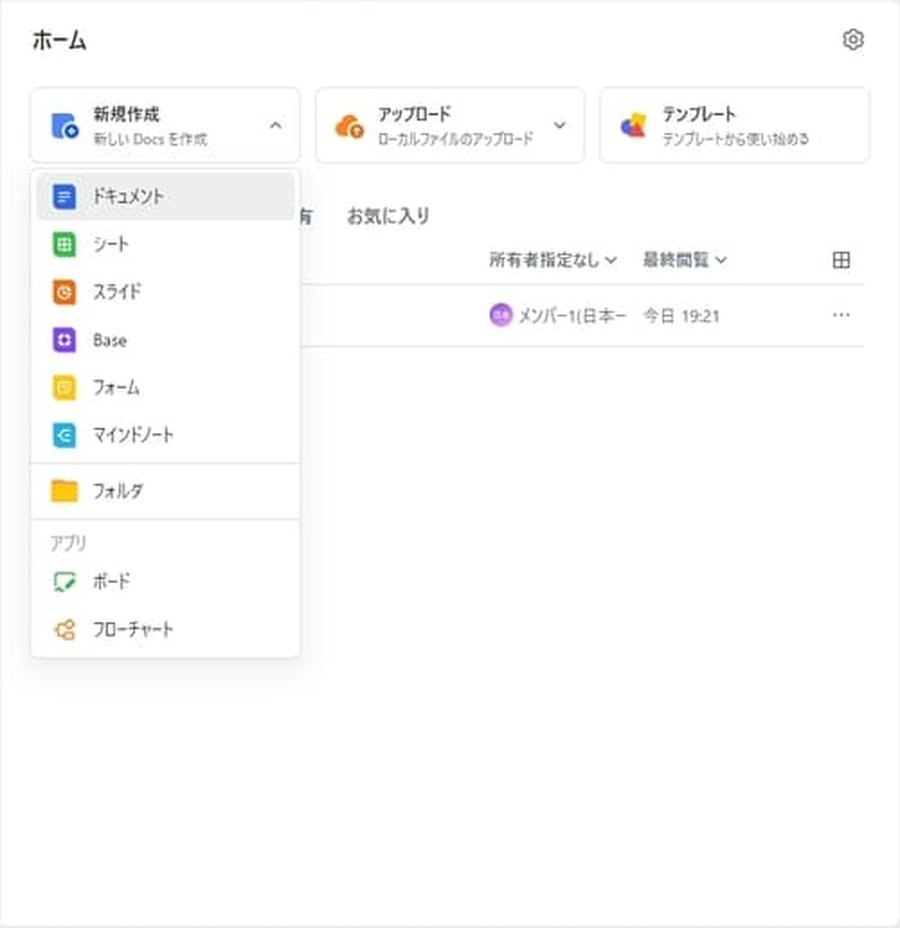Create a new マインドノート

point(135,435)
